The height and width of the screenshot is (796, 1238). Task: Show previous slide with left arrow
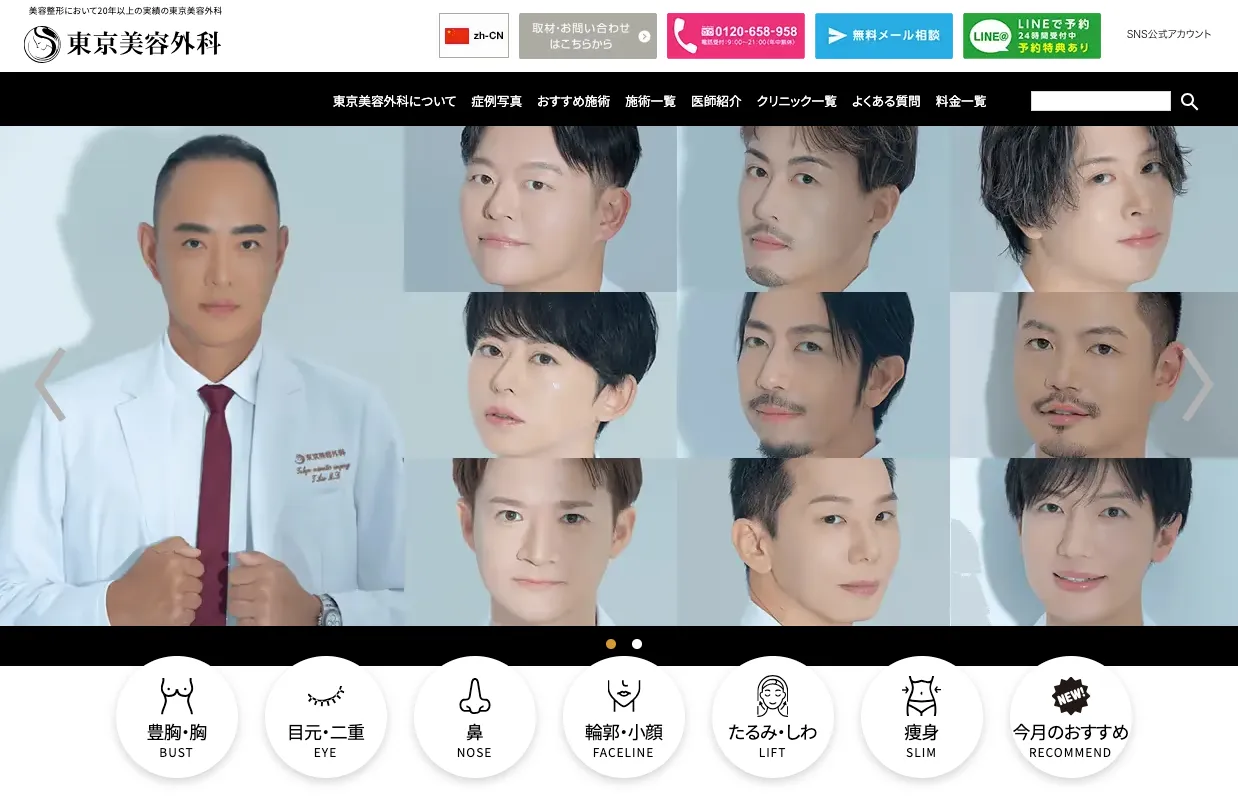point(50,384)
